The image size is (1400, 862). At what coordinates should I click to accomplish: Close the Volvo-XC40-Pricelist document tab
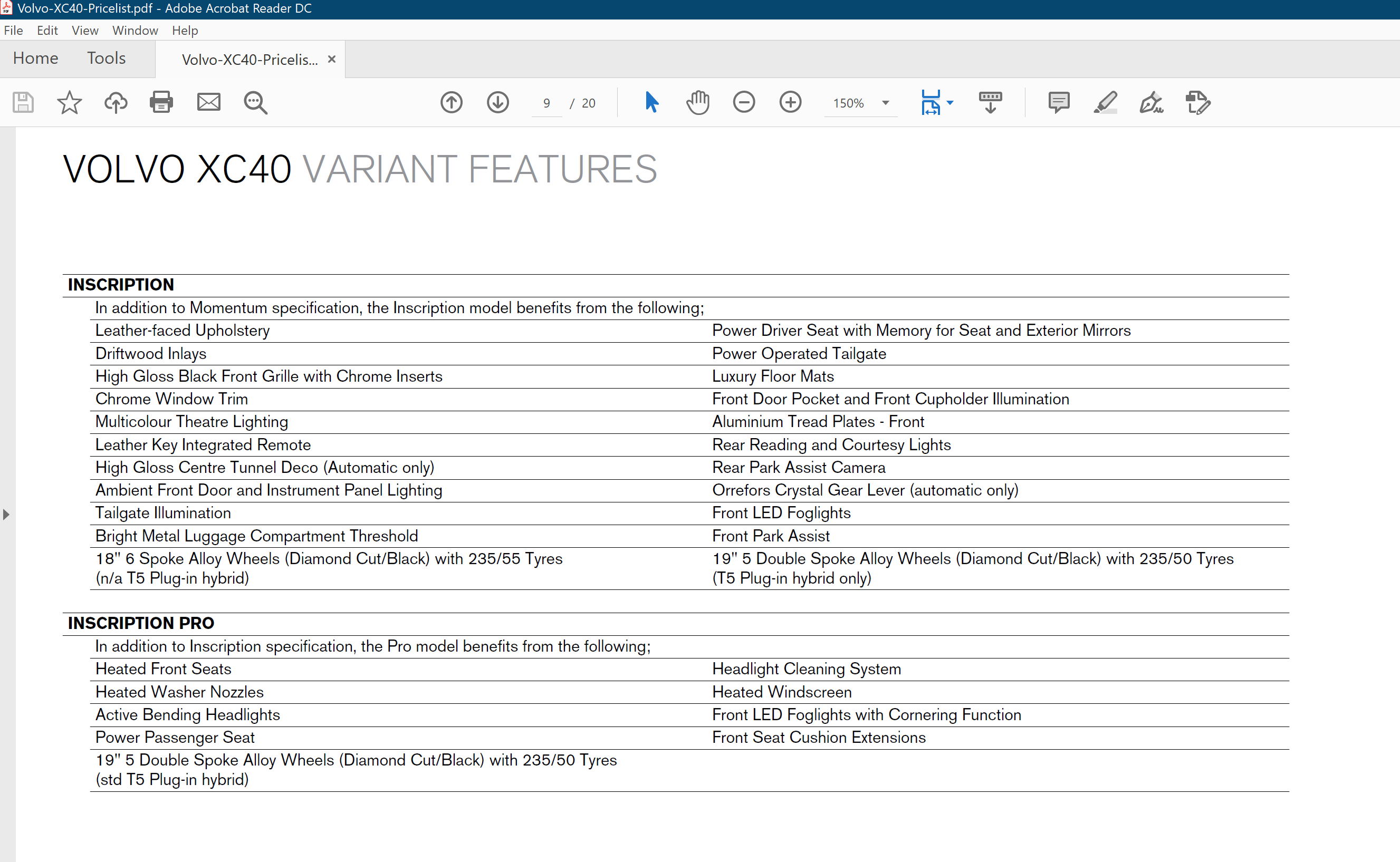click(x=331, y=59)
